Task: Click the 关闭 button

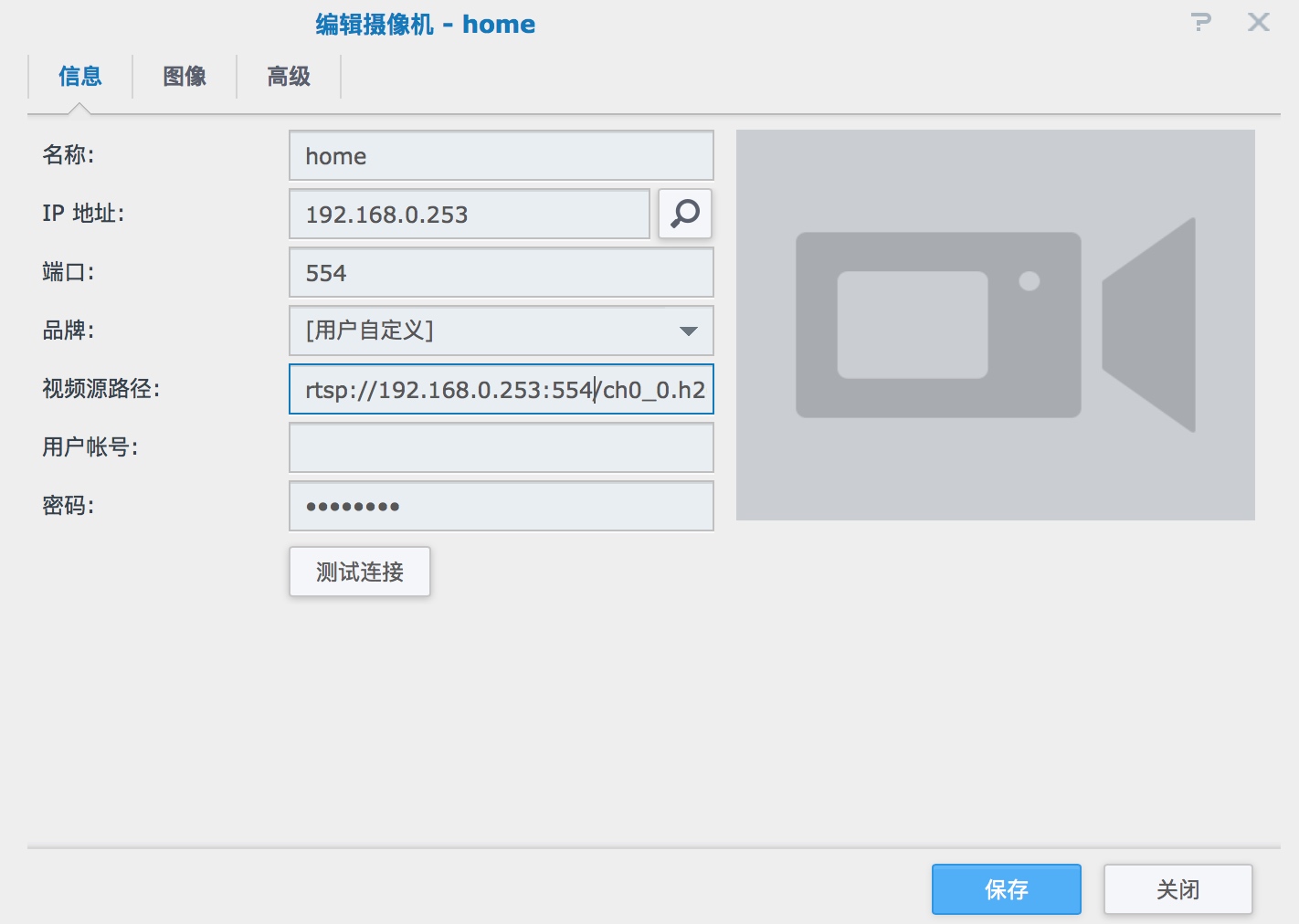Action: (x=1178, y=889)
